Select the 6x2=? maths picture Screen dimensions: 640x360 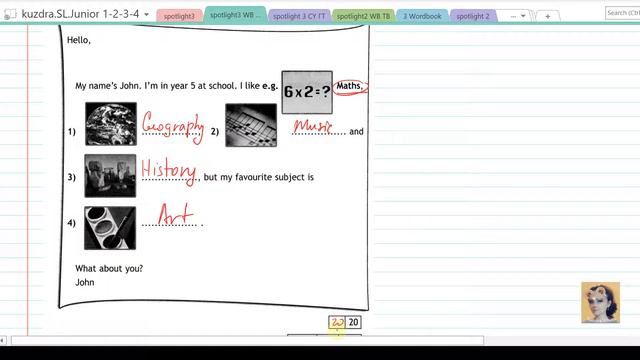[x=307, y=92]
